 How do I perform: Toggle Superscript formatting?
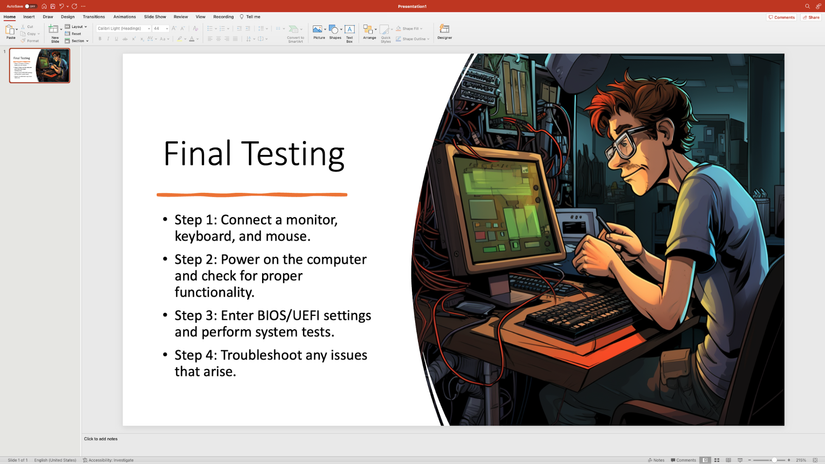(134, 39)
